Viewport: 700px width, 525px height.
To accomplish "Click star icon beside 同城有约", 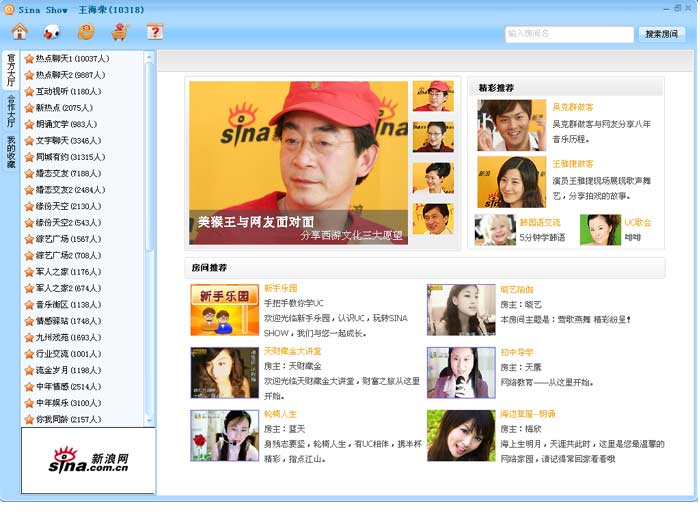I will pyautogui.click(x=29, y=157).
